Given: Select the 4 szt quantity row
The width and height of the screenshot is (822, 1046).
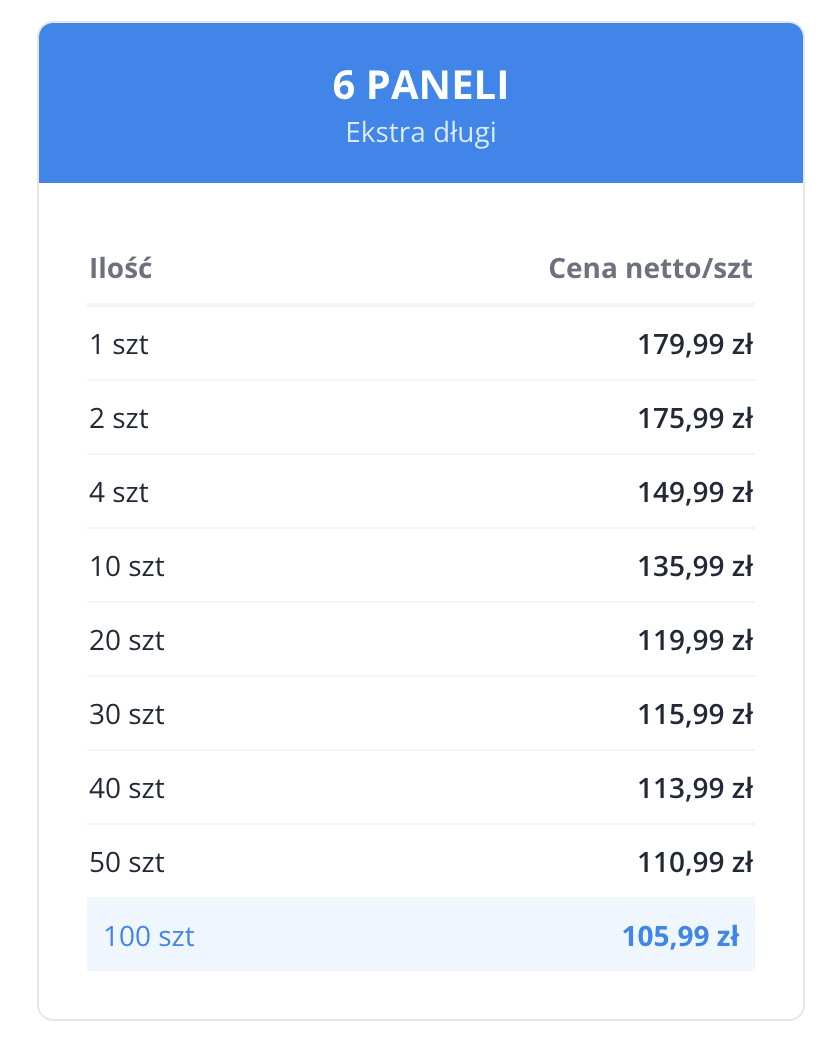Looking at the screenshot, I should coord(119,493).
